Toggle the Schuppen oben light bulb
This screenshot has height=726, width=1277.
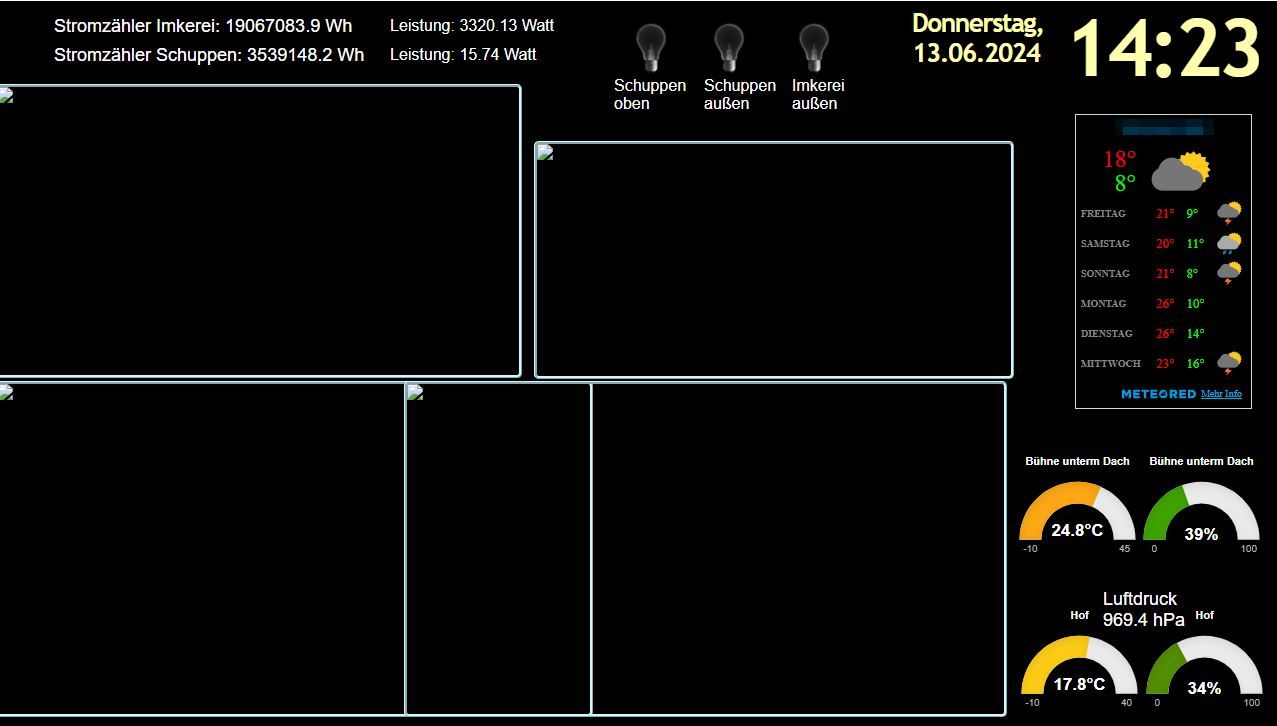point(650,47)
